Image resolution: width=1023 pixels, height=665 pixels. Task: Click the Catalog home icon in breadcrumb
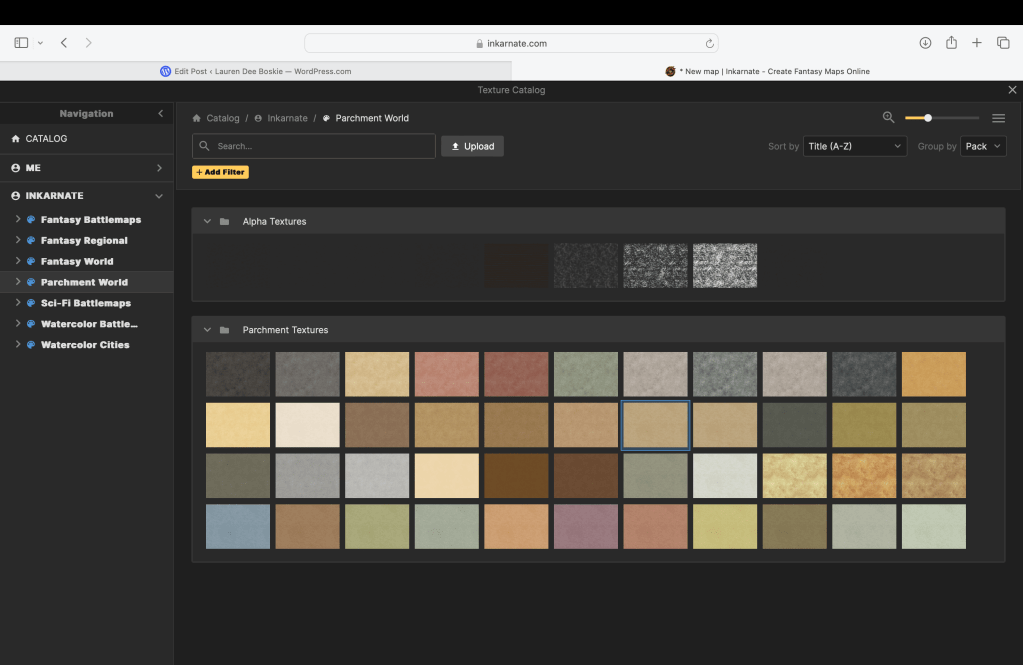coord(197,118)
